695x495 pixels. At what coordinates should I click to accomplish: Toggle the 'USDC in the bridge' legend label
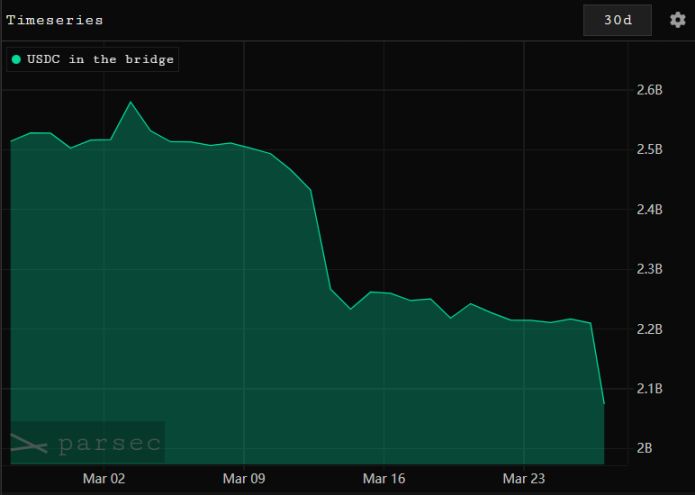coord(100,60)
